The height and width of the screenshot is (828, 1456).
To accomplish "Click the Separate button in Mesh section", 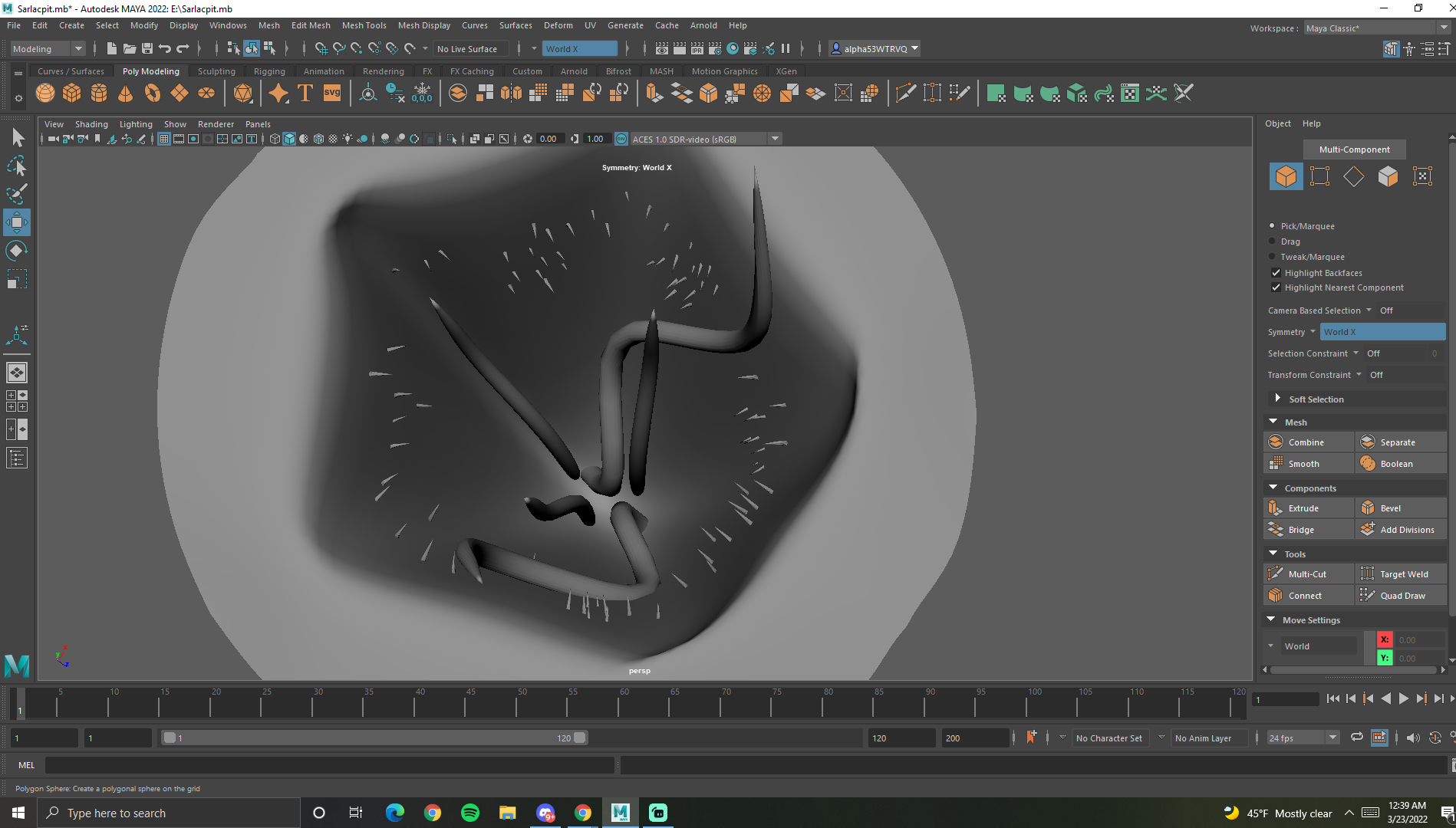I will [x=1401, y=442].
